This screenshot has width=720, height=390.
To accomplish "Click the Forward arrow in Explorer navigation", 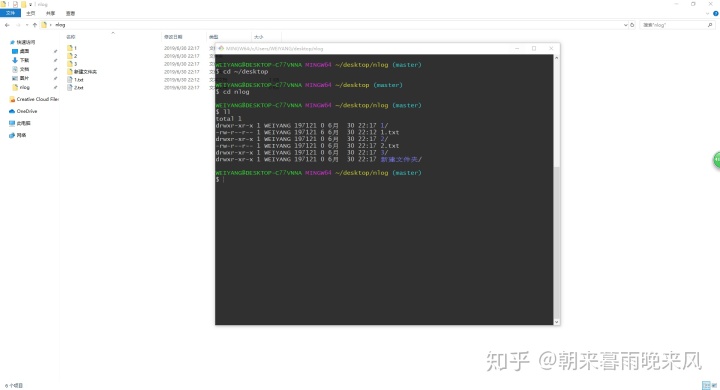I will pyautogui.click(x=18, y=25).
